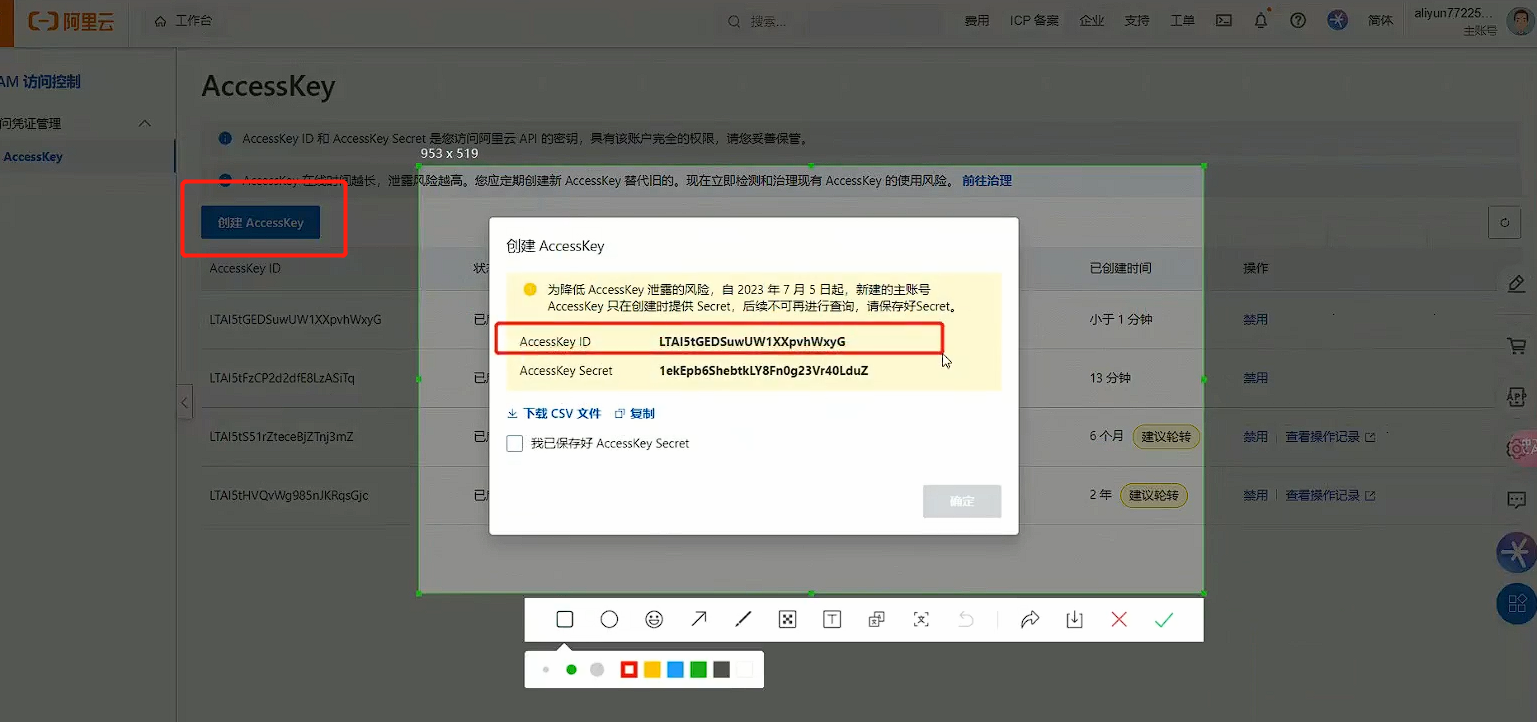Open 工作台 from the top bar
The image size is (1537, 722).
pos(183,20)
